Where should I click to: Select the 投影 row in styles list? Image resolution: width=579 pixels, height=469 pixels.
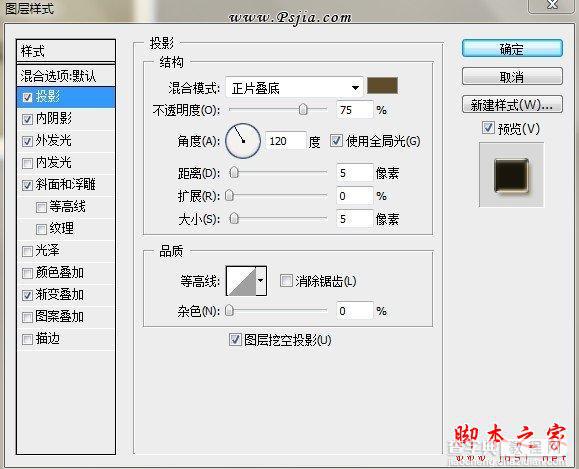[66, 97]
